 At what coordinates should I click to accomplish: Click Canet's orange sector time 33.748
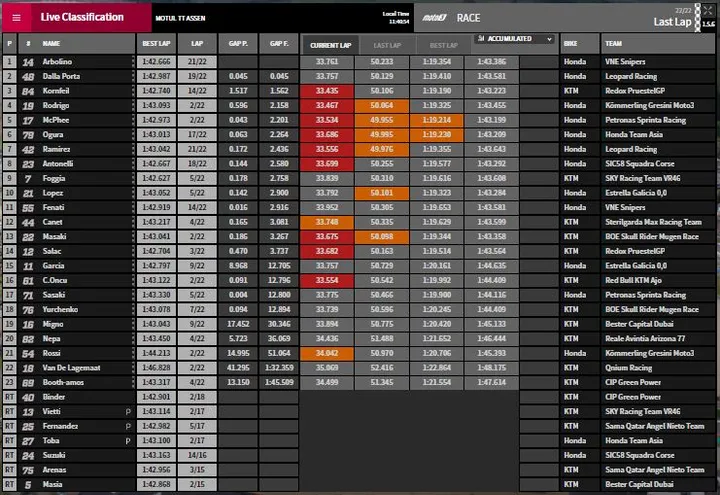(x=327, y=222)
